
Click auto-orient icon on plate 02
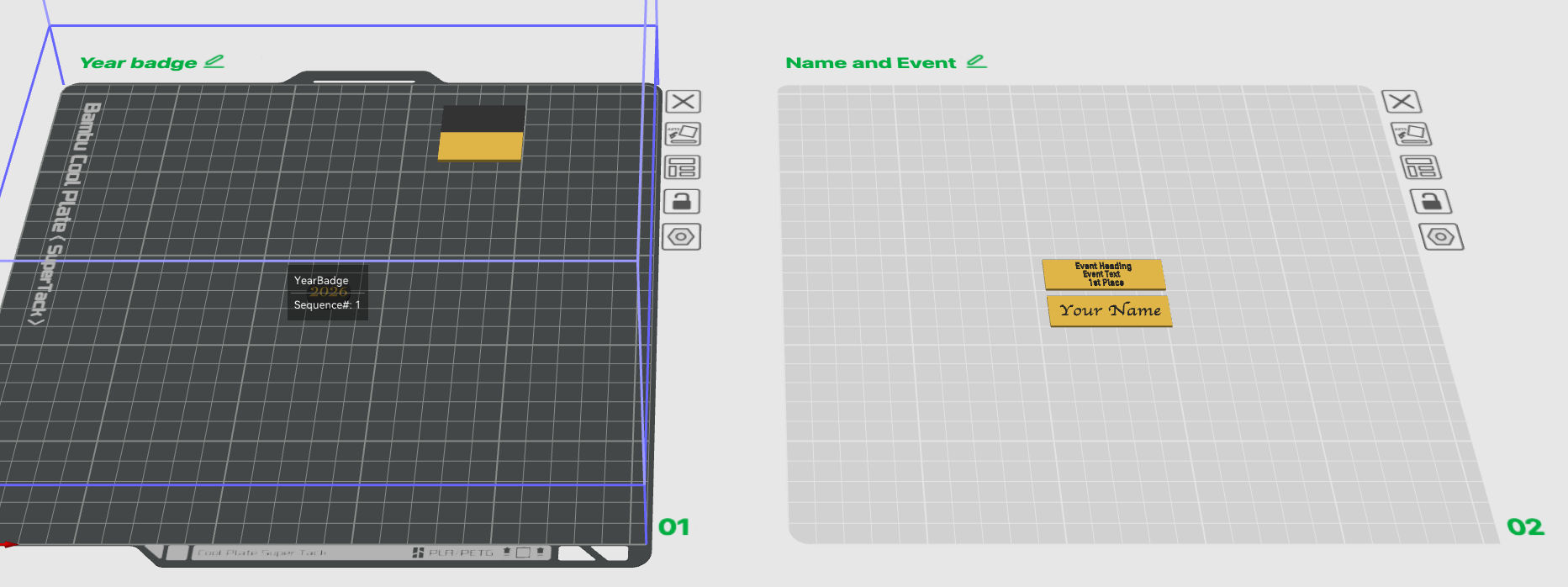[x=1412, y=135]
